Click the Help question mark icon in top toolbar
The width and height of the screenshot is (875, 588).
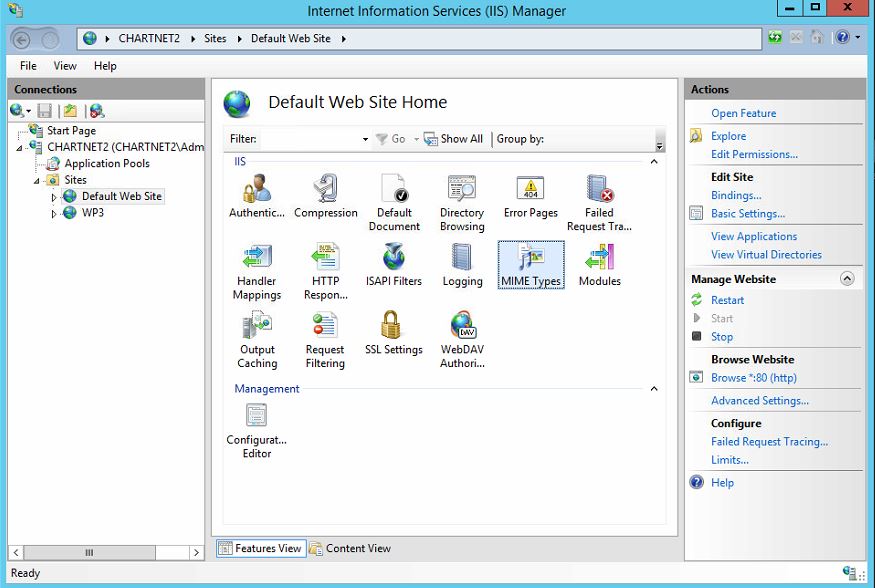(x=842, y=37)
